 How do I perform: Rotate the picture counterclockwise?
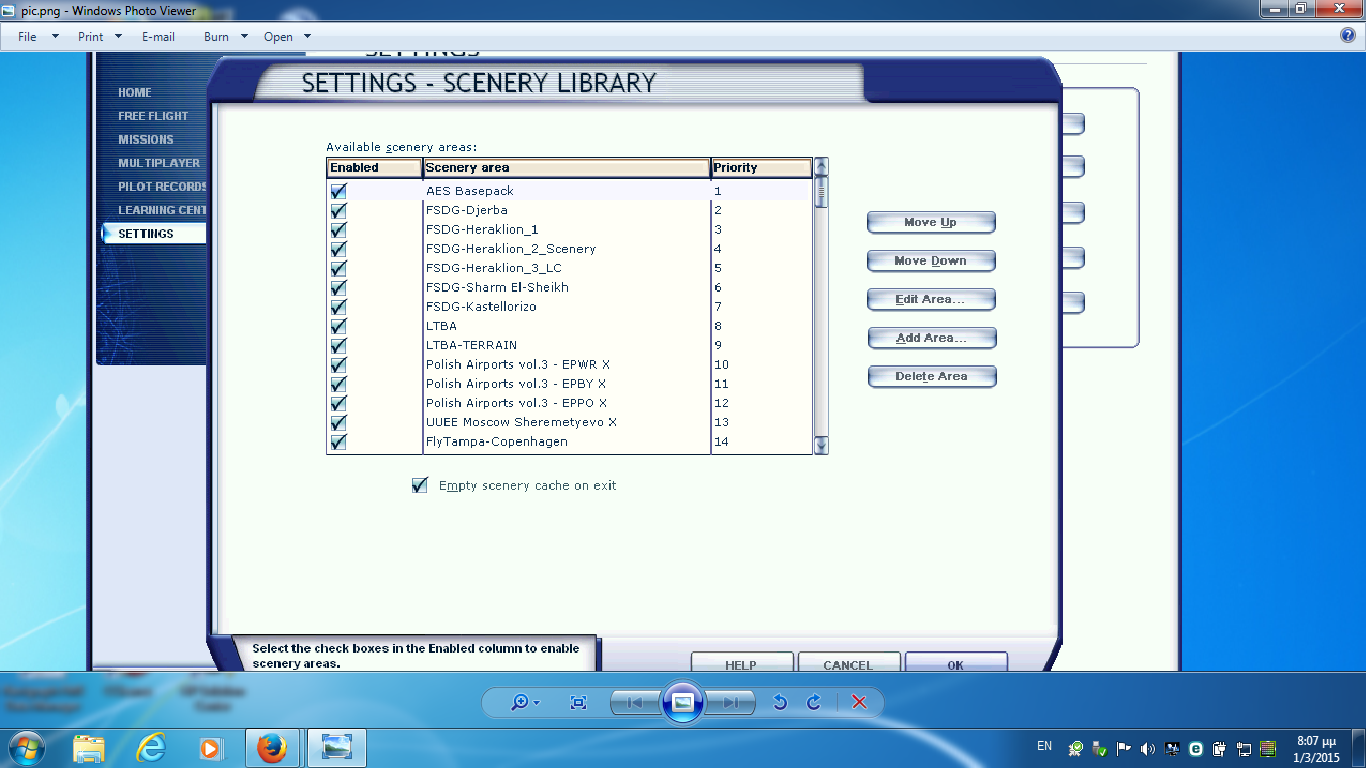[780, 703]
